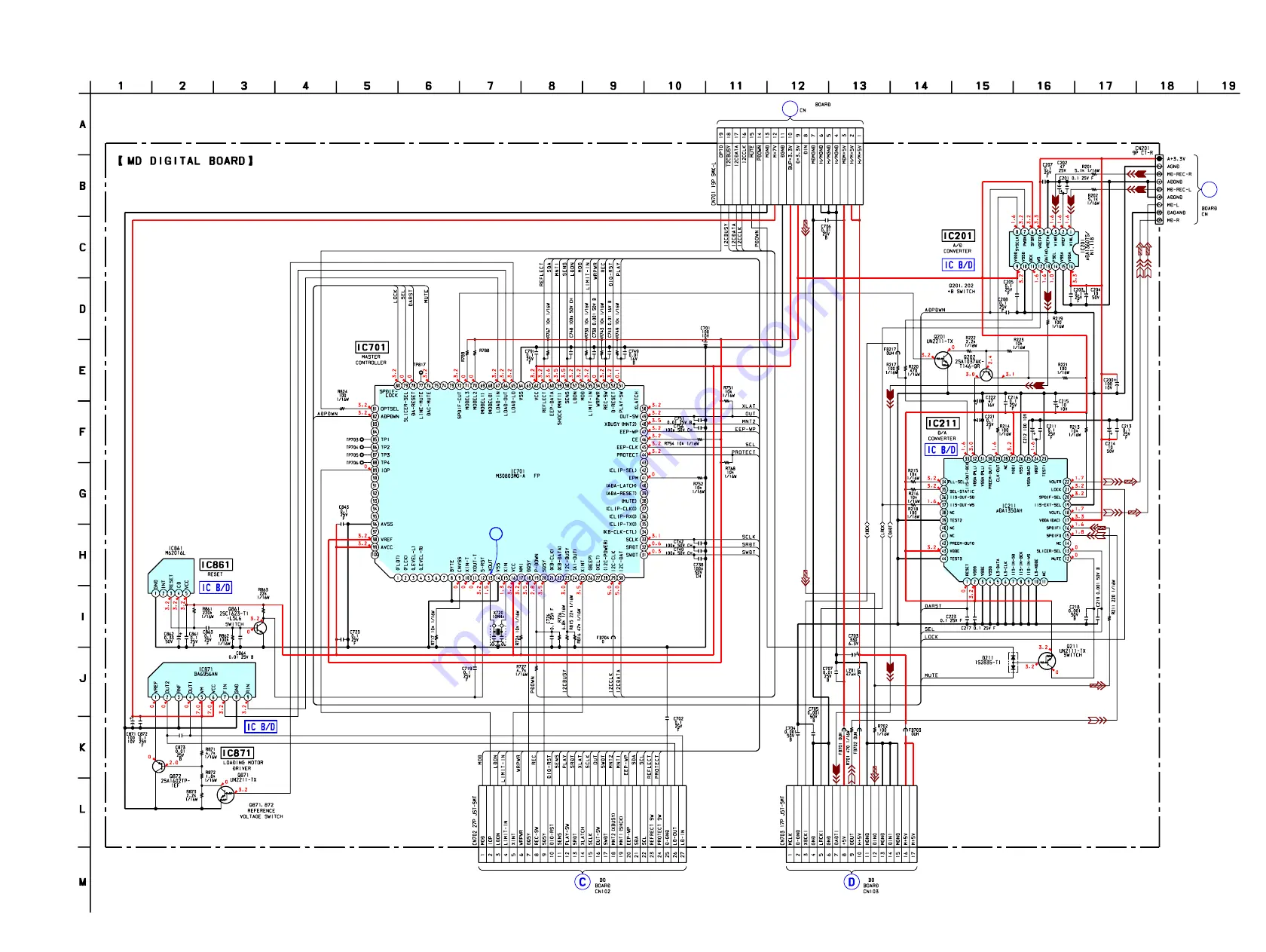This screenshot has height=952, width=1266.
Task: Open the IC B/D link next to IC861
Action: coord(216,587)
